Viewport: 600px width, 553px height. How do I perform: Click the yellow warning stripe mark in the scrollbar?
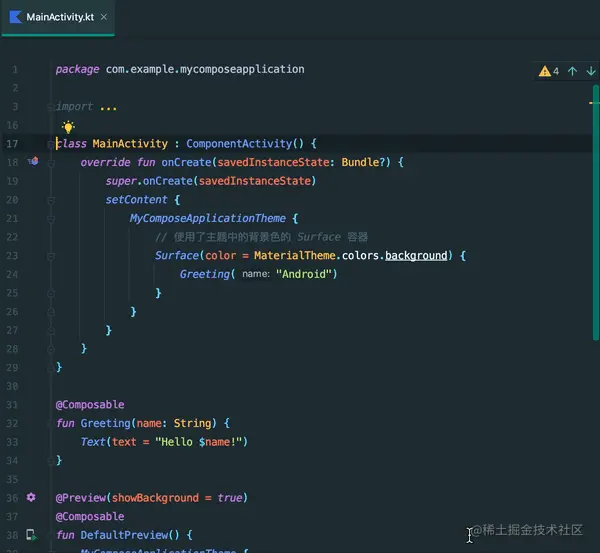pyautogui.click(x=591, y=103)
